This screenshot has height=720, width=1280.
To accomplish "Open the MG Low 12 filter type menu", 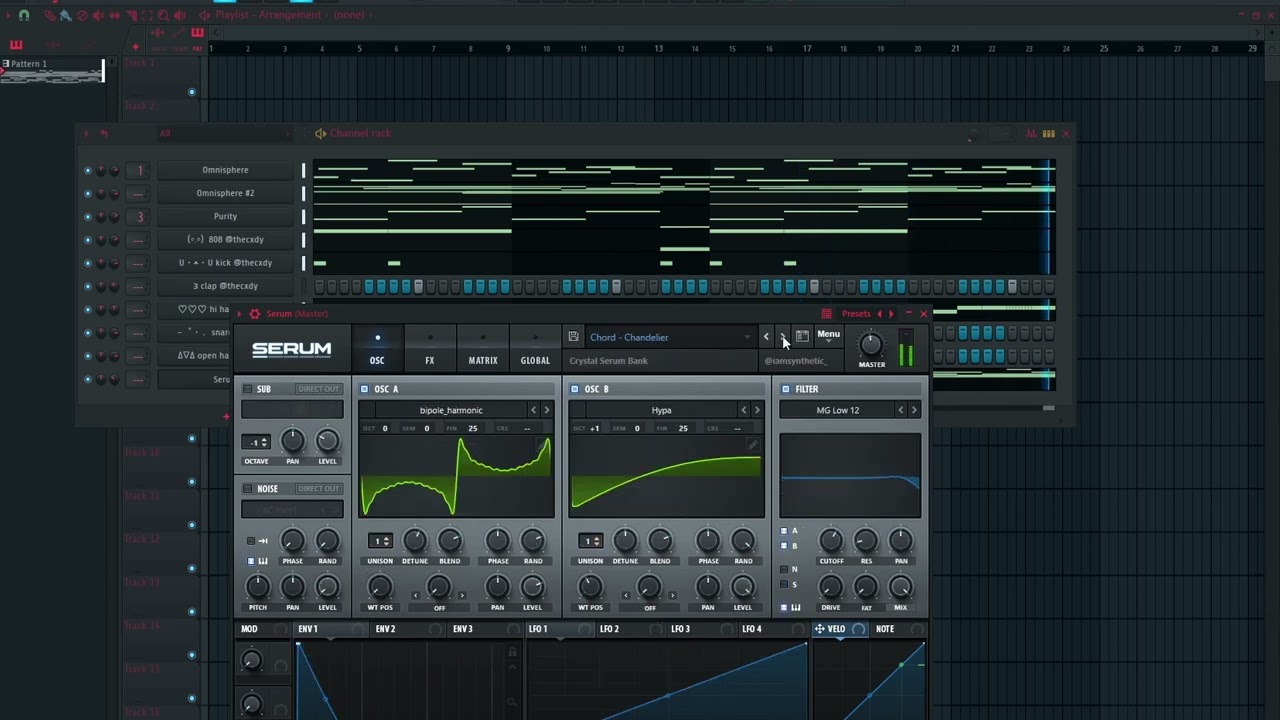I will coord(838,410).
